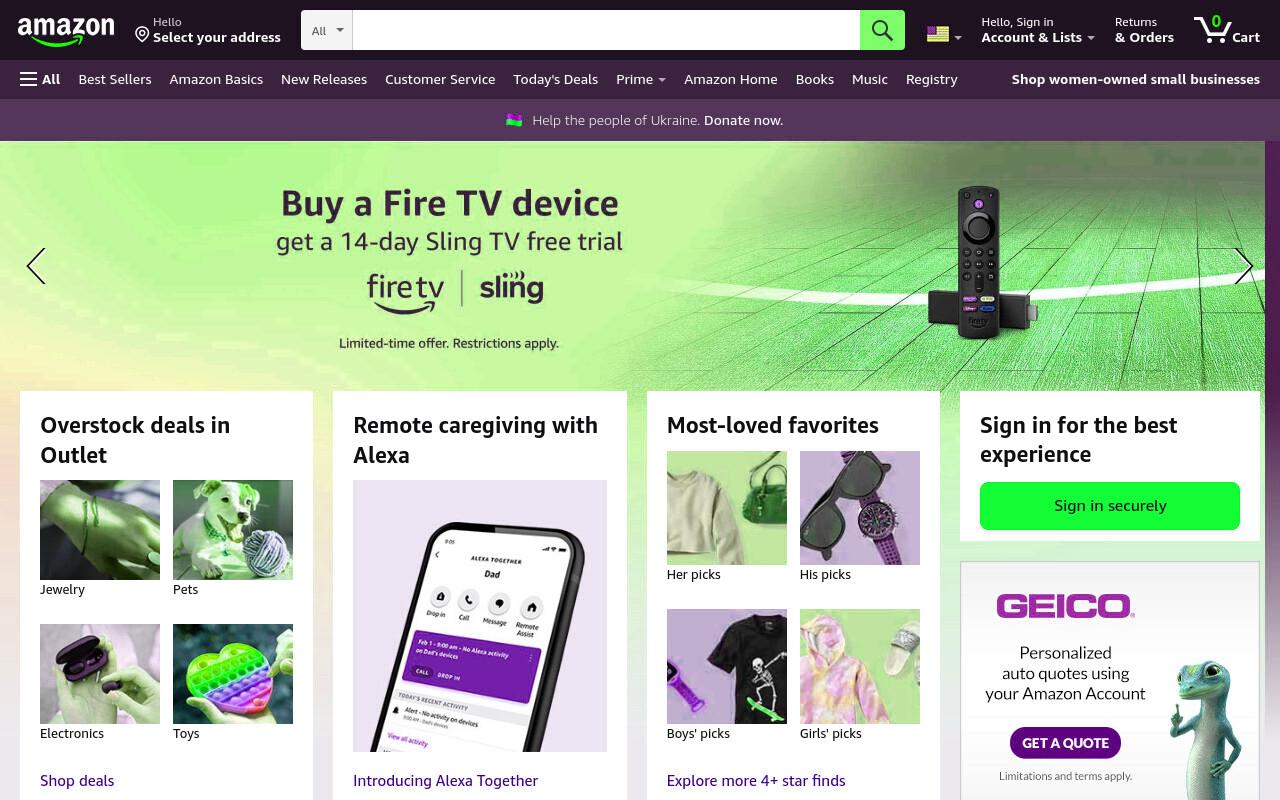Expand the All search category dropdown
This screenshot has height=800, width=1280.
pos(327,30)
